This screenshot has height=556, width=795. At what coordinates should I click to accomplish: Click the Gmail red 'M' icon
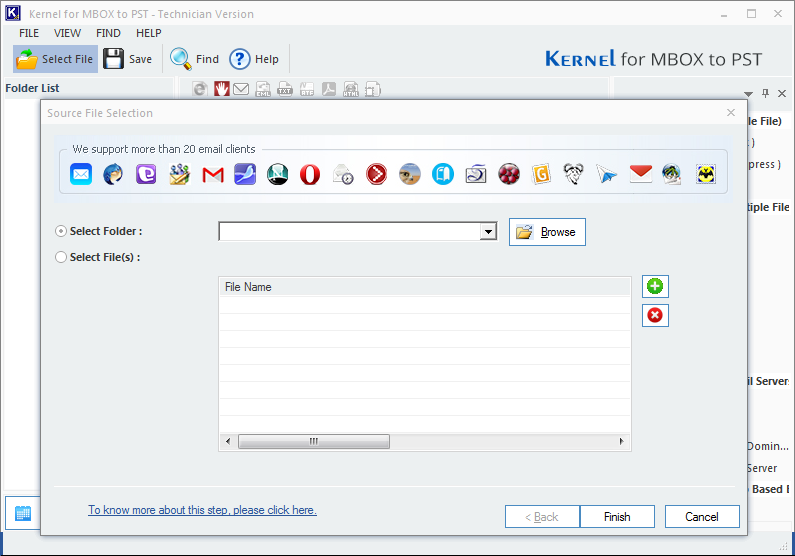click(x=213, y=175)
